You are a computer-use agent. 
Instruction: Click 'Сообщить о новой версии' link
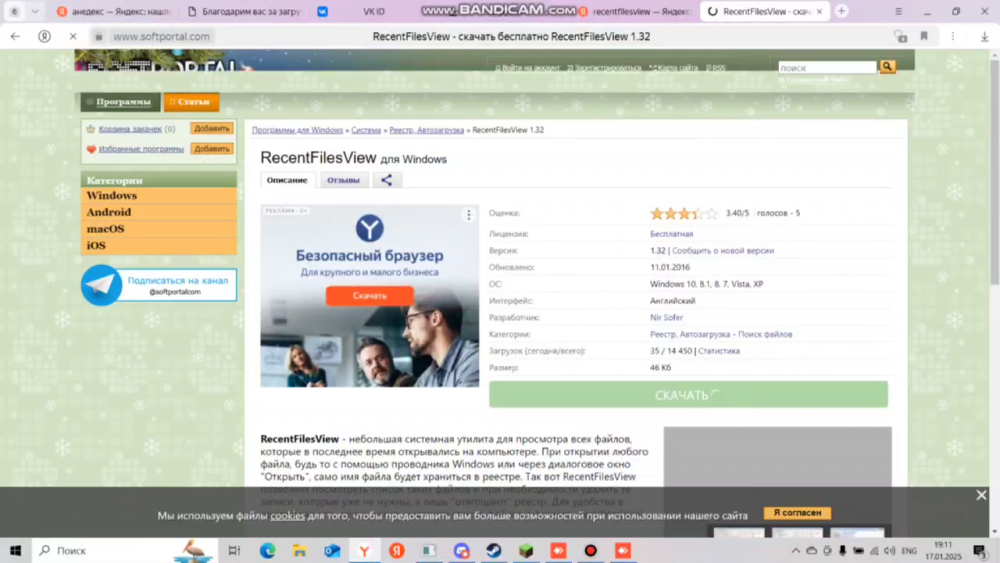(x=723, y=251)
